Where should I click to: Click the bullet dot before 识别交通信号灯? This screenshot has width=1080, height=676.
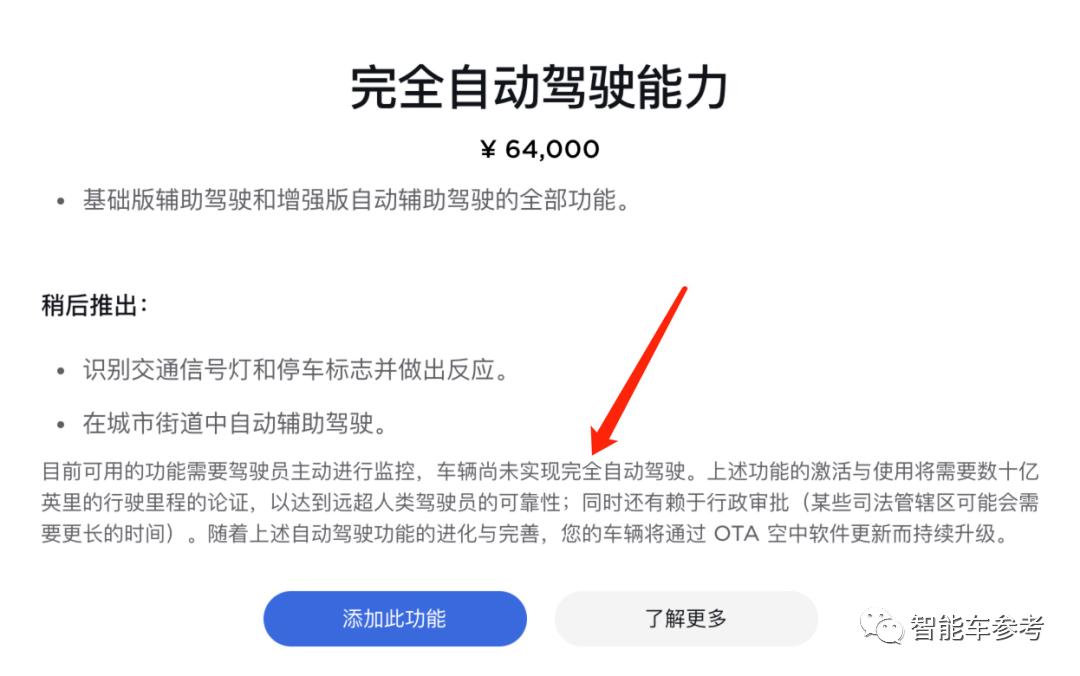click(x=61, y=372)
